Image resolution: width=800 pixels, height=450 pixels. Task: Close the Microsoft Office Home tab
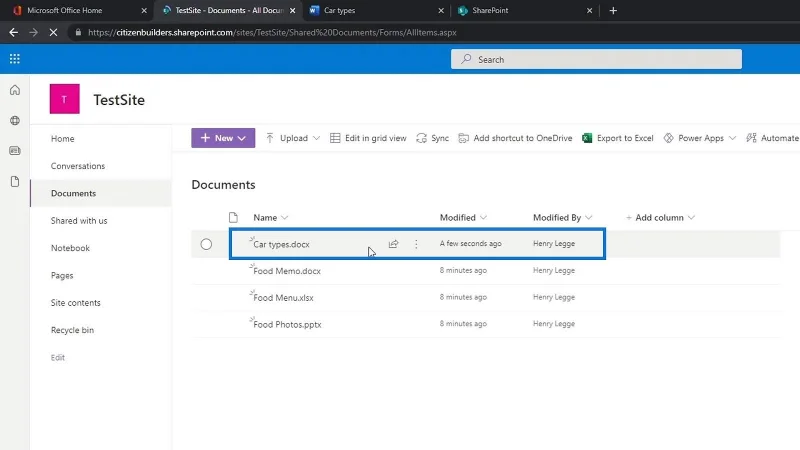pos(144,10)
